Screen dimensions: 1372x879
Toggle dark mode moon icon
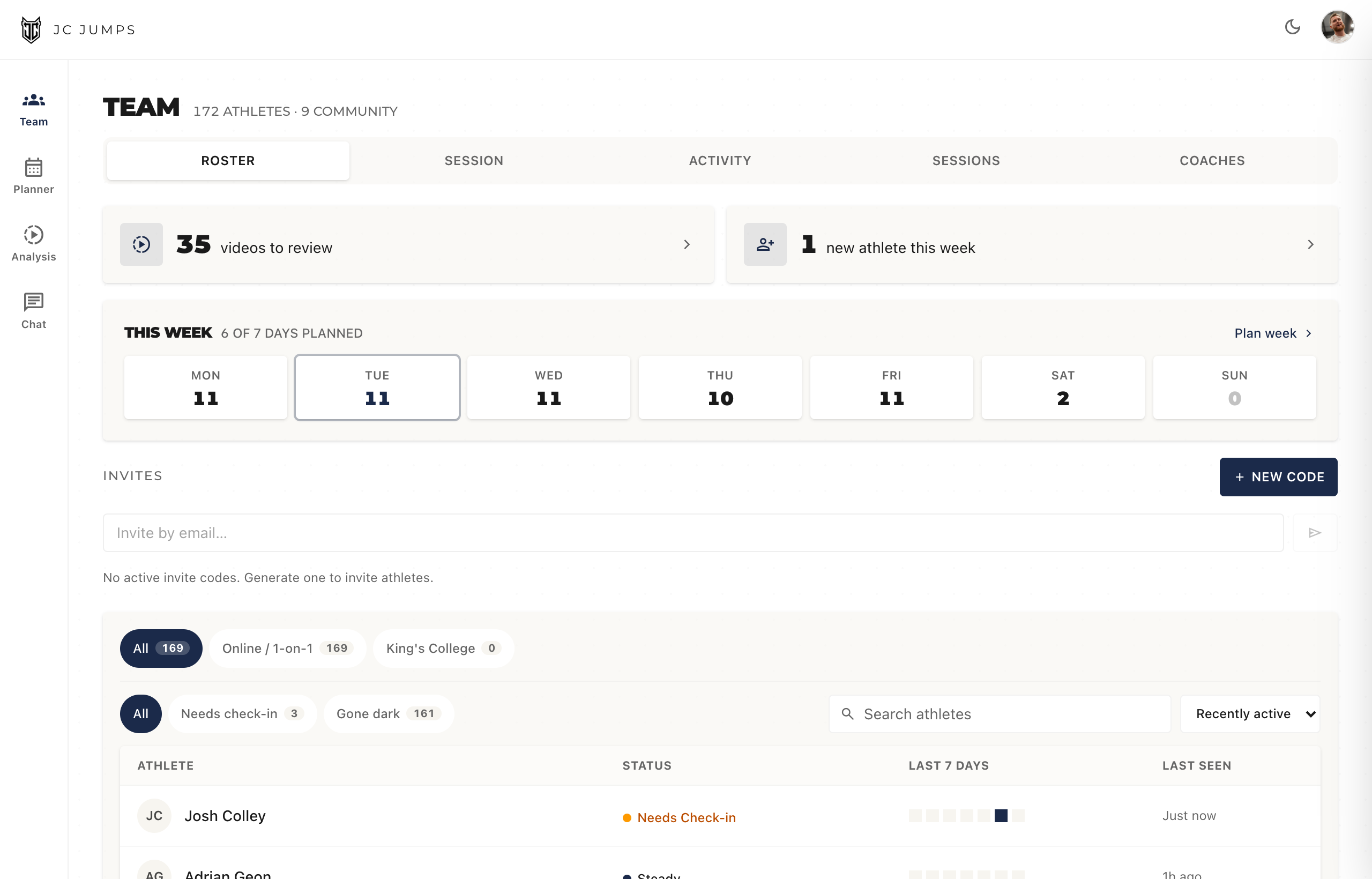coord(1293,27)
